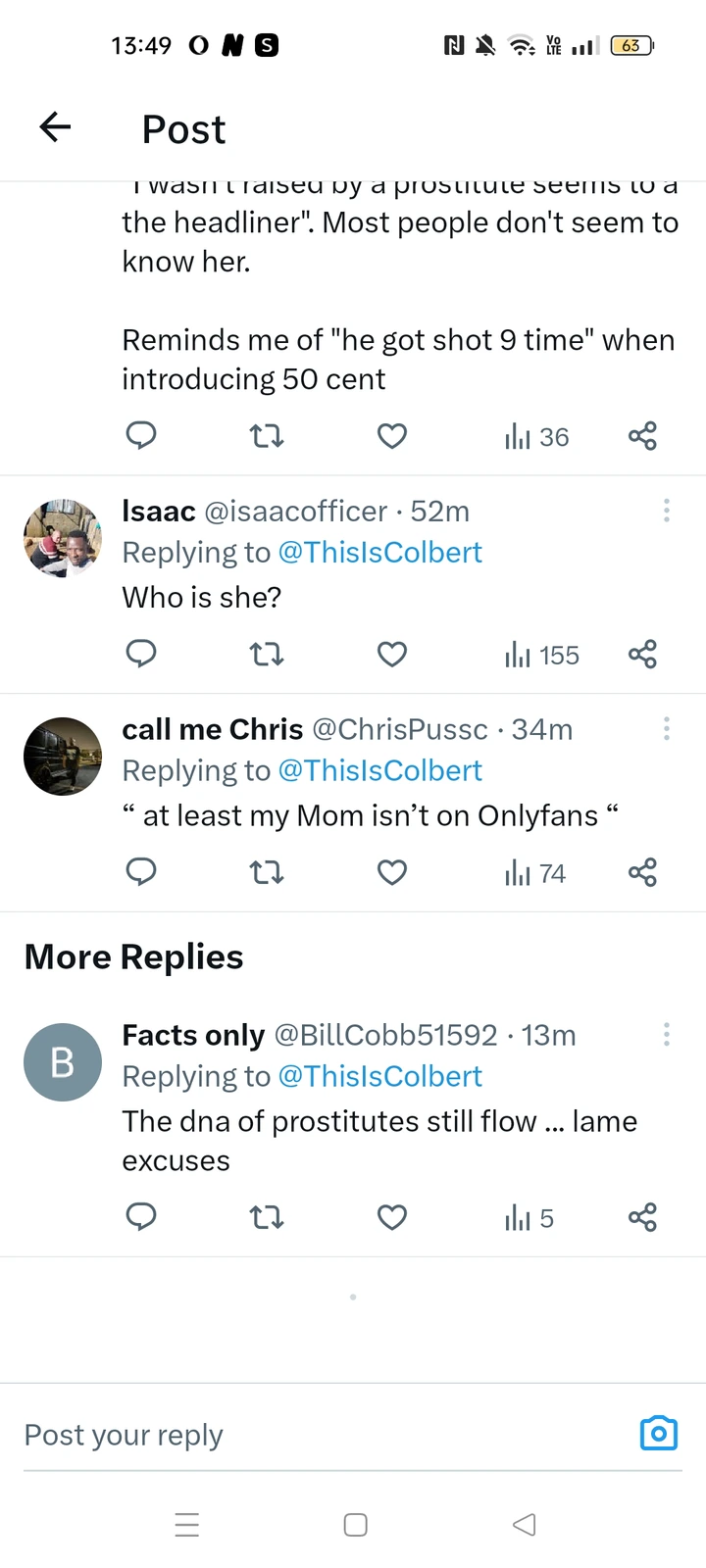Image resolution: width=706 pixels, height=1568 pixels.
Task: Attach a photo with the camera icon
Action: [659, 1434]
